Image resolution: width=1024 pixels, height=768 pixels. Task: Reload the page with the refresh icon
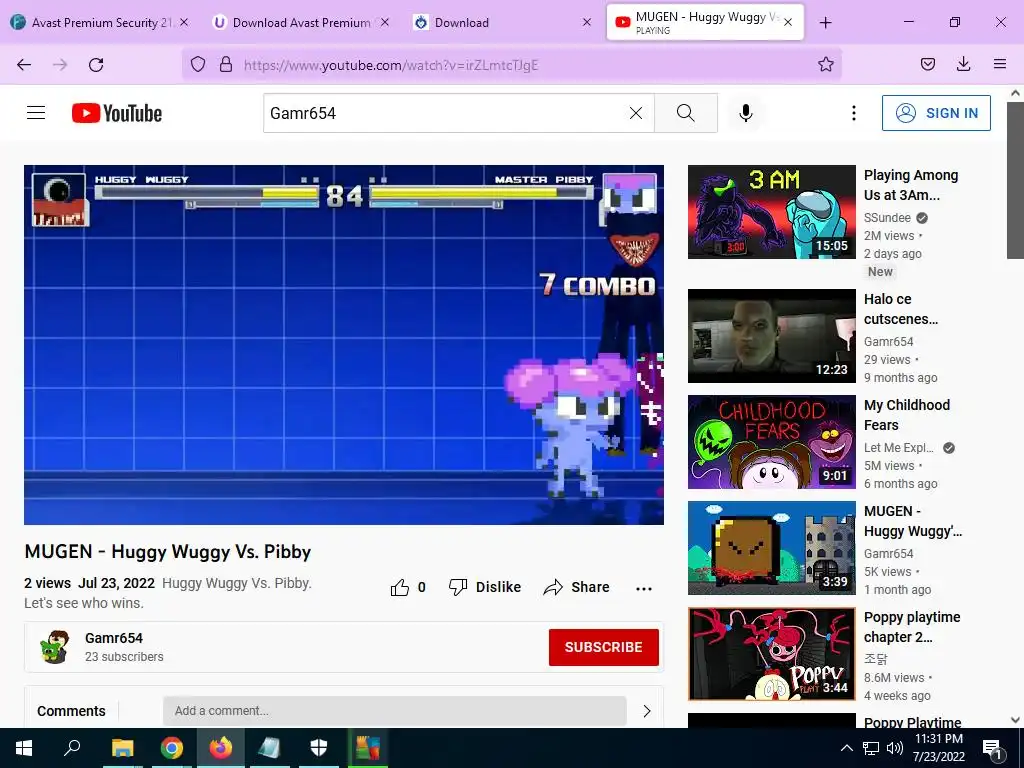[x=96, y=65]
